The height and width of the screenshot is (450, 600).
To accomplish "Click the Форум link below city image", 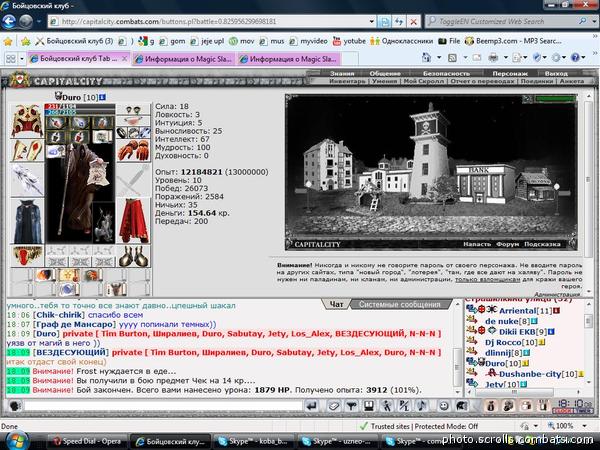I will click(507, 244).
